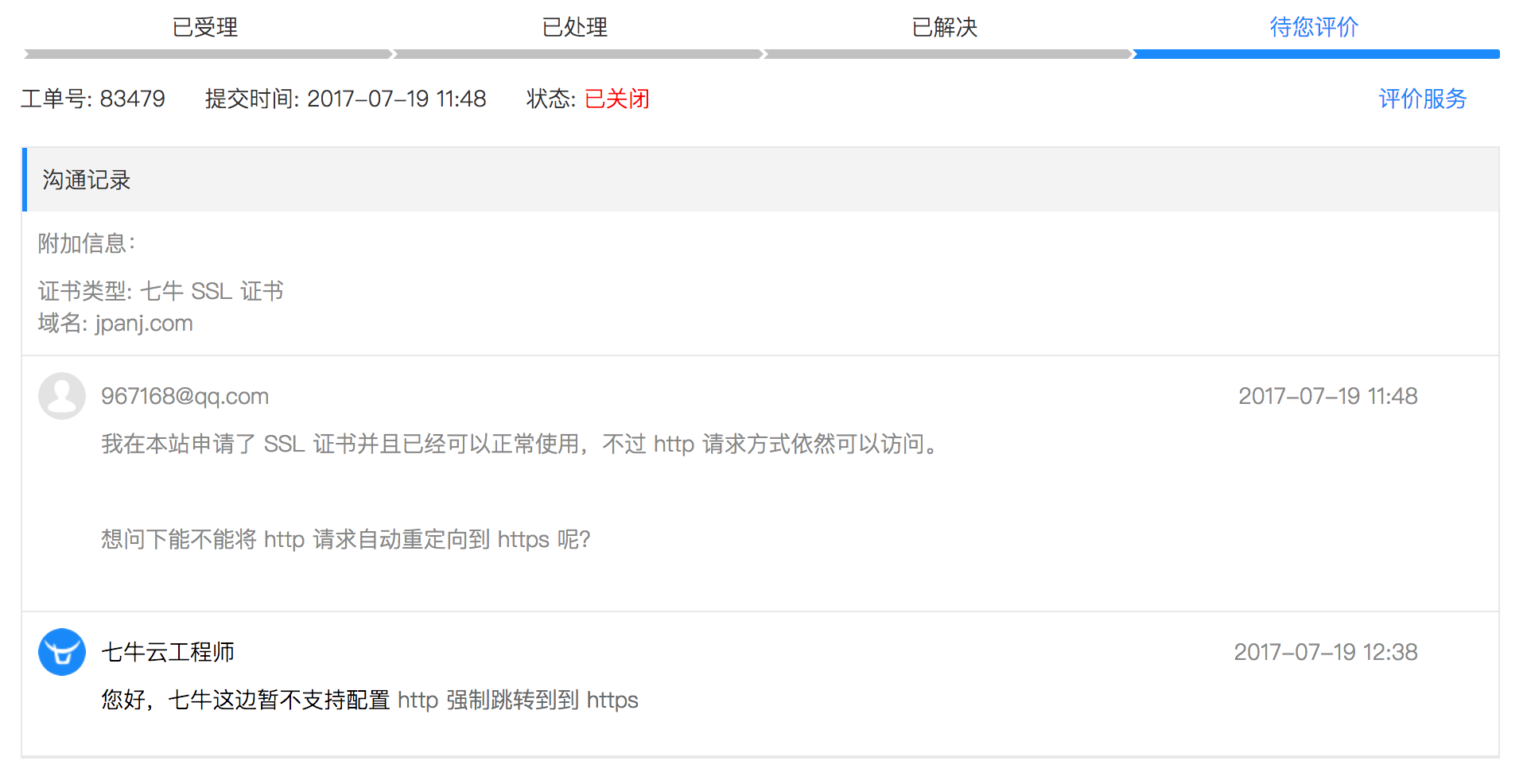Click the engineer's reply about https redirect
Image resolution: width=1527 pixels, height=784 pixels.
370,700
